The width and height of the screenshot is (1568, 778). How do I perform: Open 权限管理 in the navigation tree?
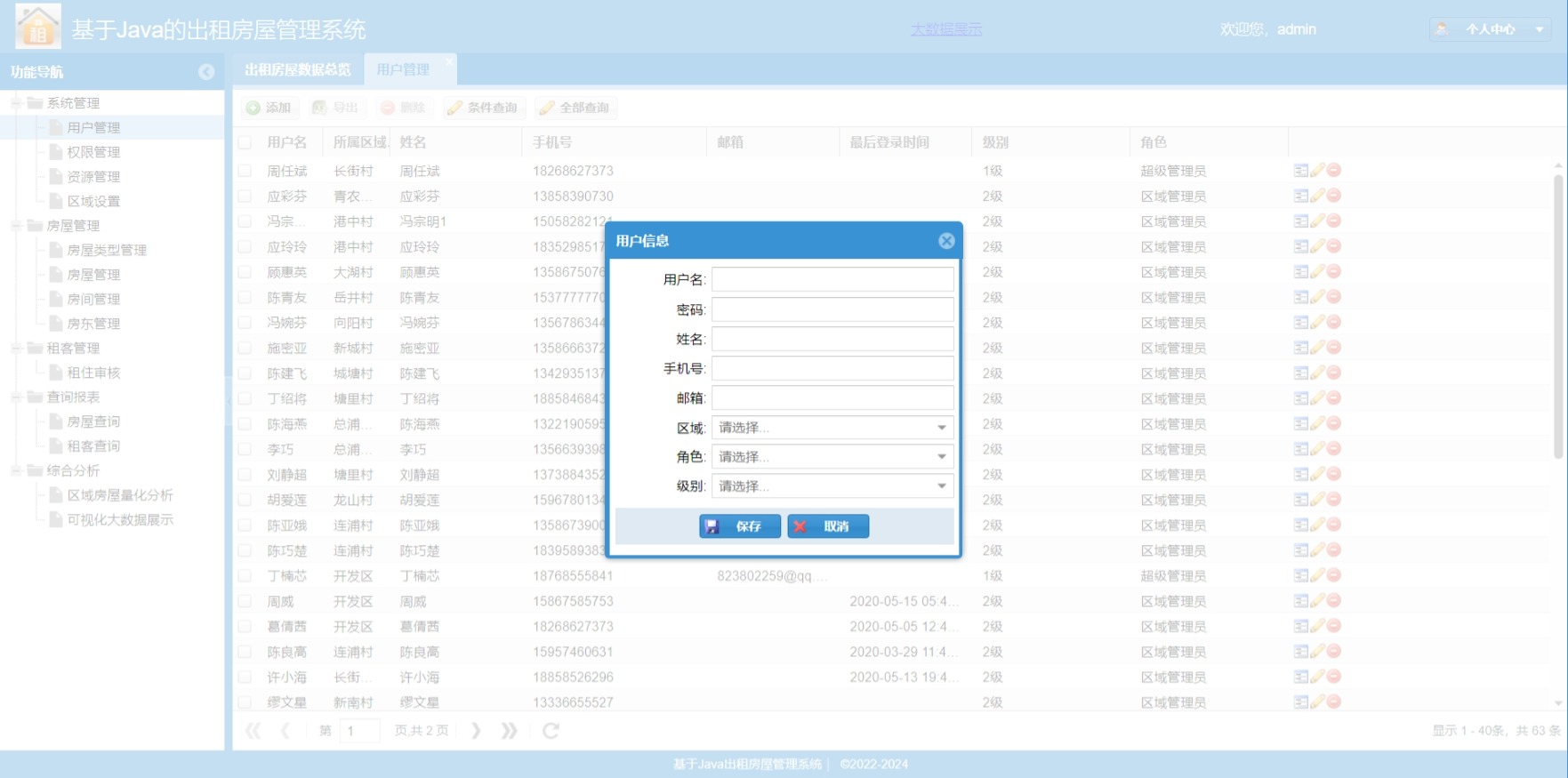93,152
